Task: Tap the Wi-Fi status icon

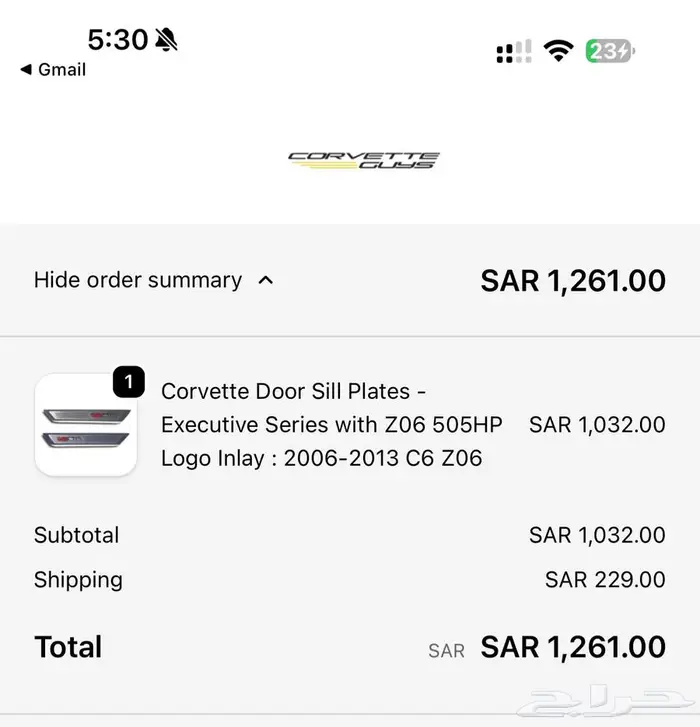Action: [558, 51]
